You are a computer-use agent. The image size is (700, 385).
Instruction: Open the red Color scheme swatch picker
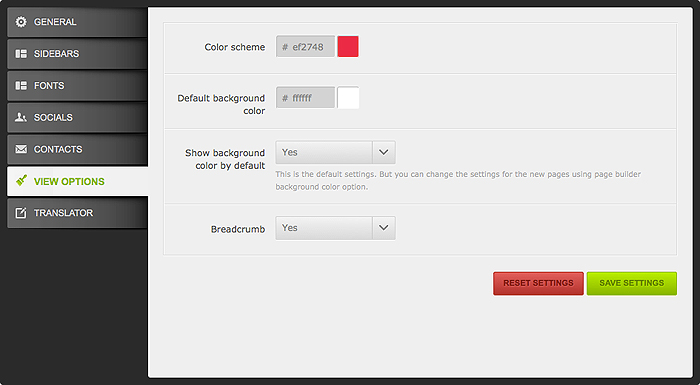[x=348, y=46]
